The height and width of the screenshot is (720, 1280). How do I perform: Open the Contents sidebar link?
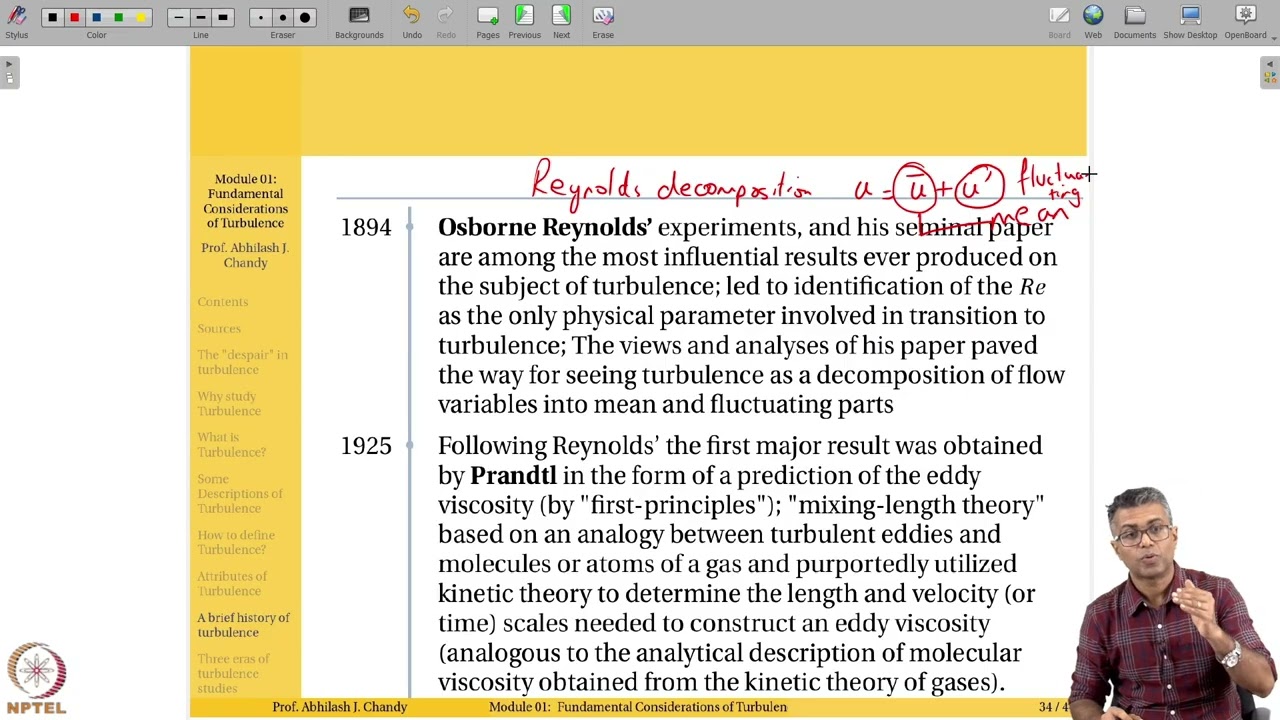coord(222,302)
